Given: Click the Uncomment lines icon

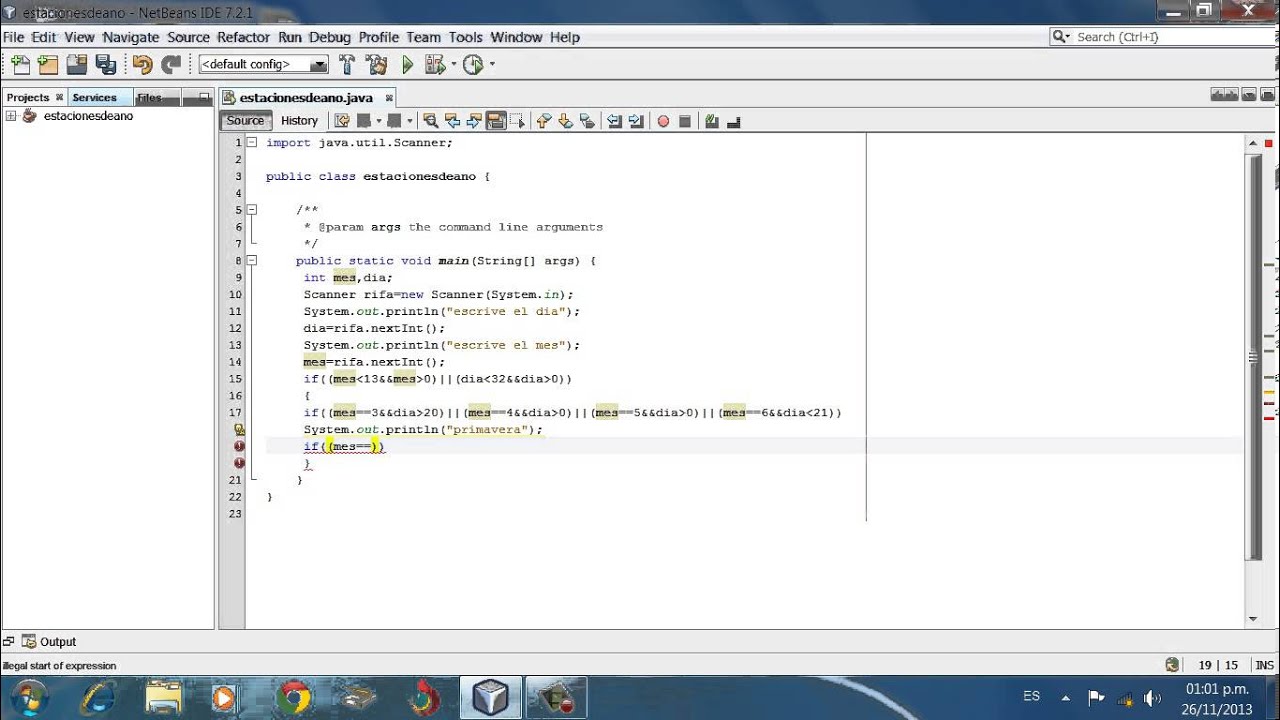Looking at the screenshot, I should click(x=733, y=121).
